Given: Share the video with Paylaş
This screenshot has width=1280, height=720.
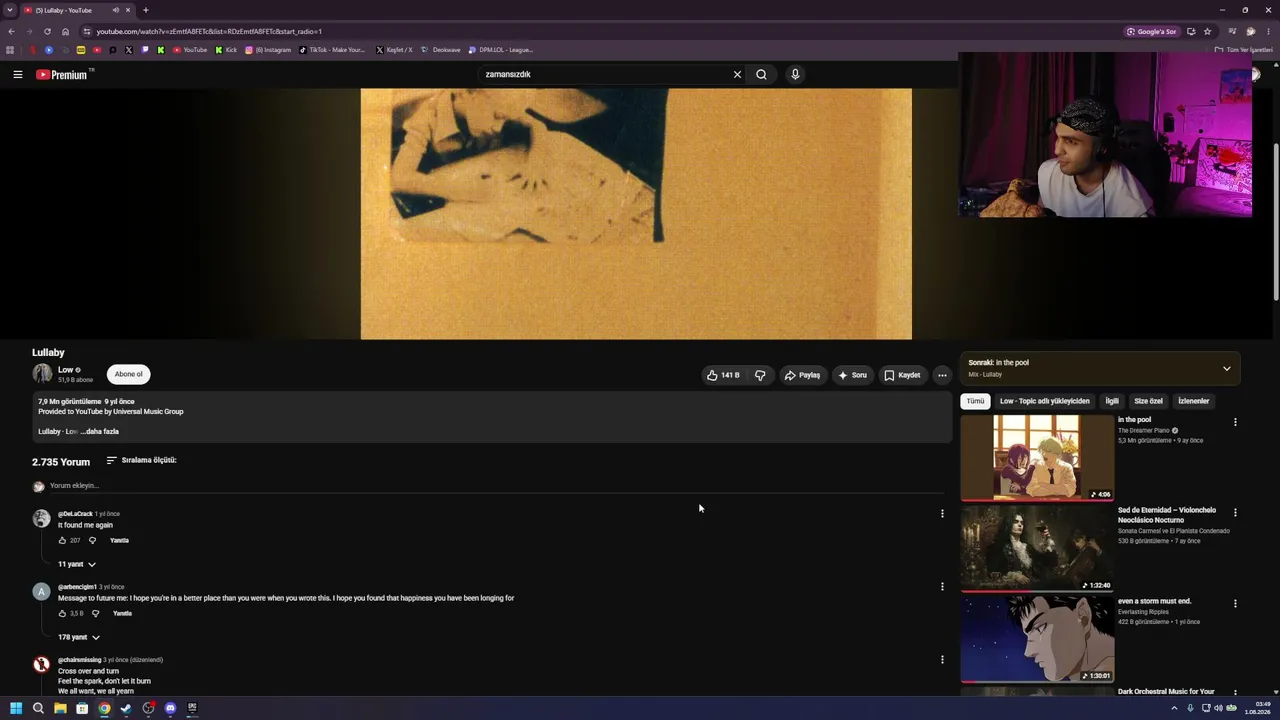Looking at the screenshot, I should click(802, 375).
